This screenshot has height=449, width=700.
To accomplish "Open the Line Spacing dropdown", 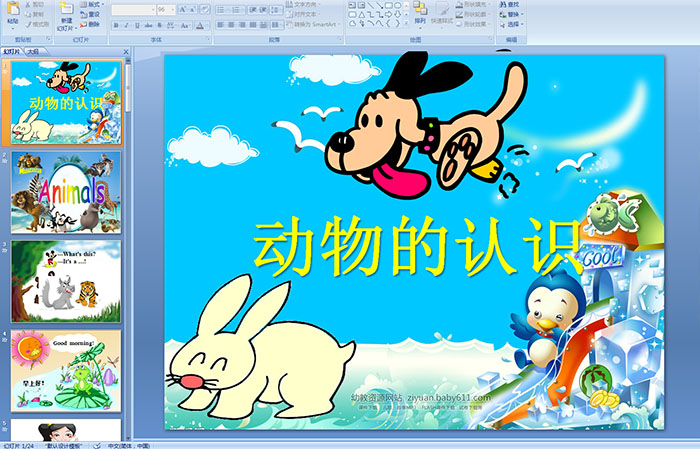I will click(276, 10).
